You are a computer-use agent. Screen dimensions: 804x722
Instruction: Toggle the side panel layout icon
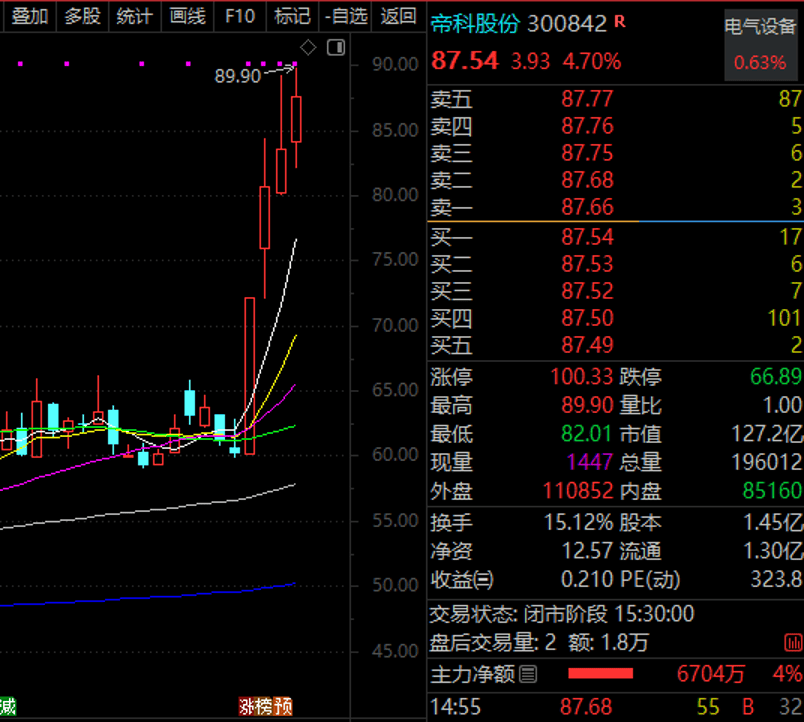click(335, 47)
